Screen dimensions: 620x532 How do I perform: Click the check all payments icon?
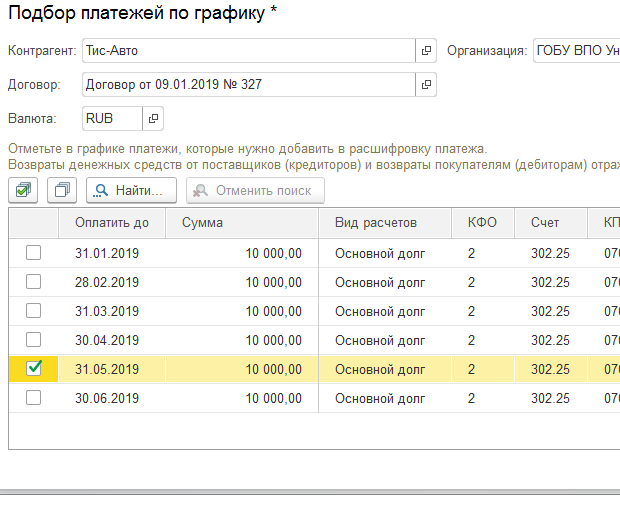point(24,190)
